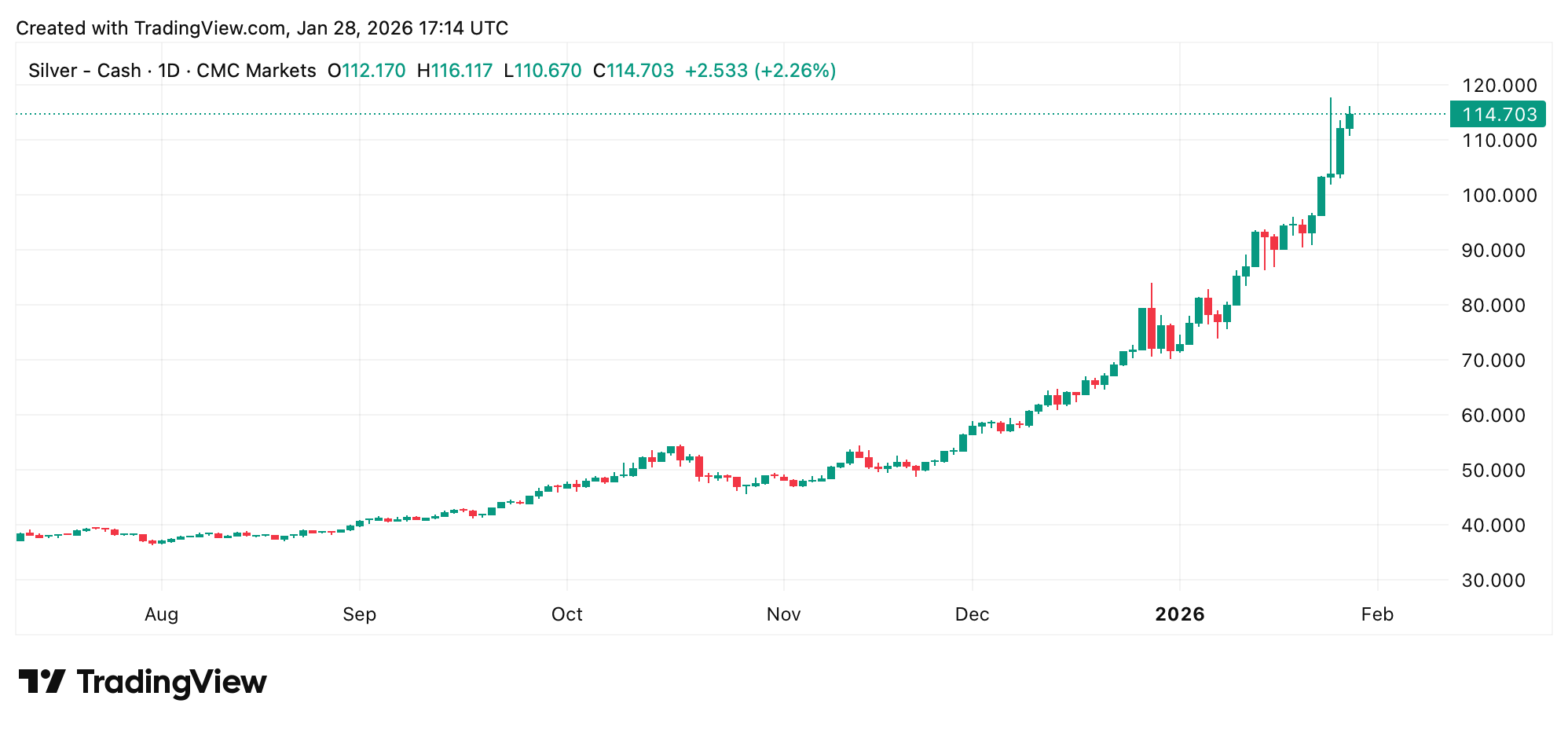Click the high value H116.117
The image size is (1568, 729).
click(455, 71)
